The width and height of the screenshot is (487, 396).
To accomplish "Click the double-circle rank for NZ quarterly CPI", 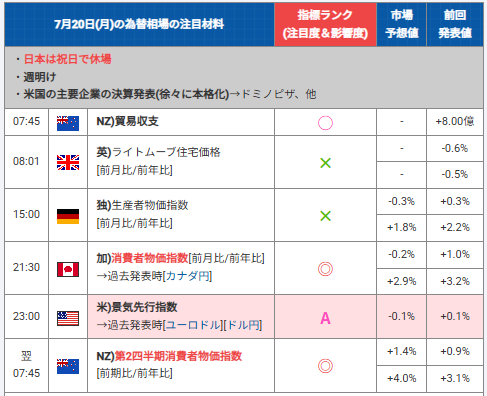I will 325,366.
